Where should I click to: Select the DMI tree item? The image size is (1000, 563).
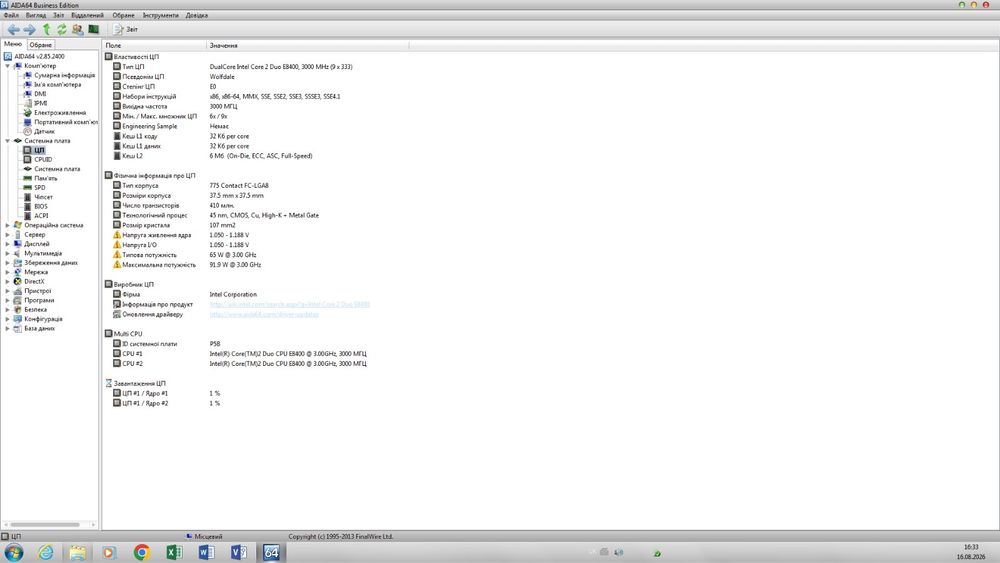click(40, 94)
